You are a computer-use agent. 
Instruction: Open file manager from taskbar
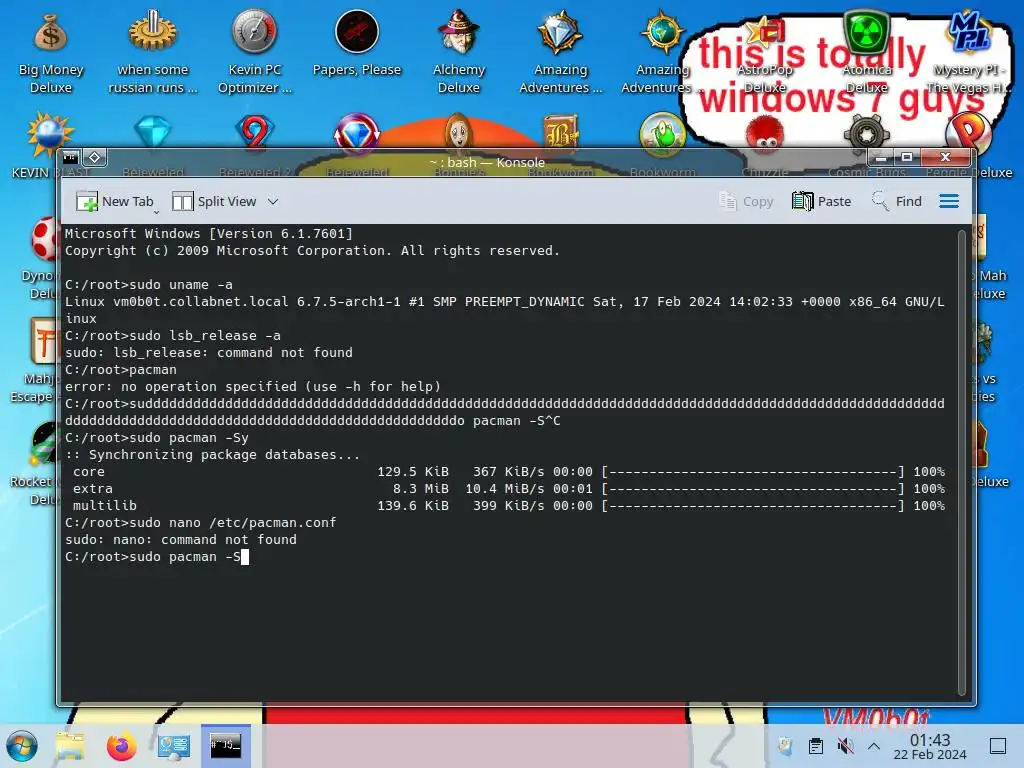click(71, 746)
